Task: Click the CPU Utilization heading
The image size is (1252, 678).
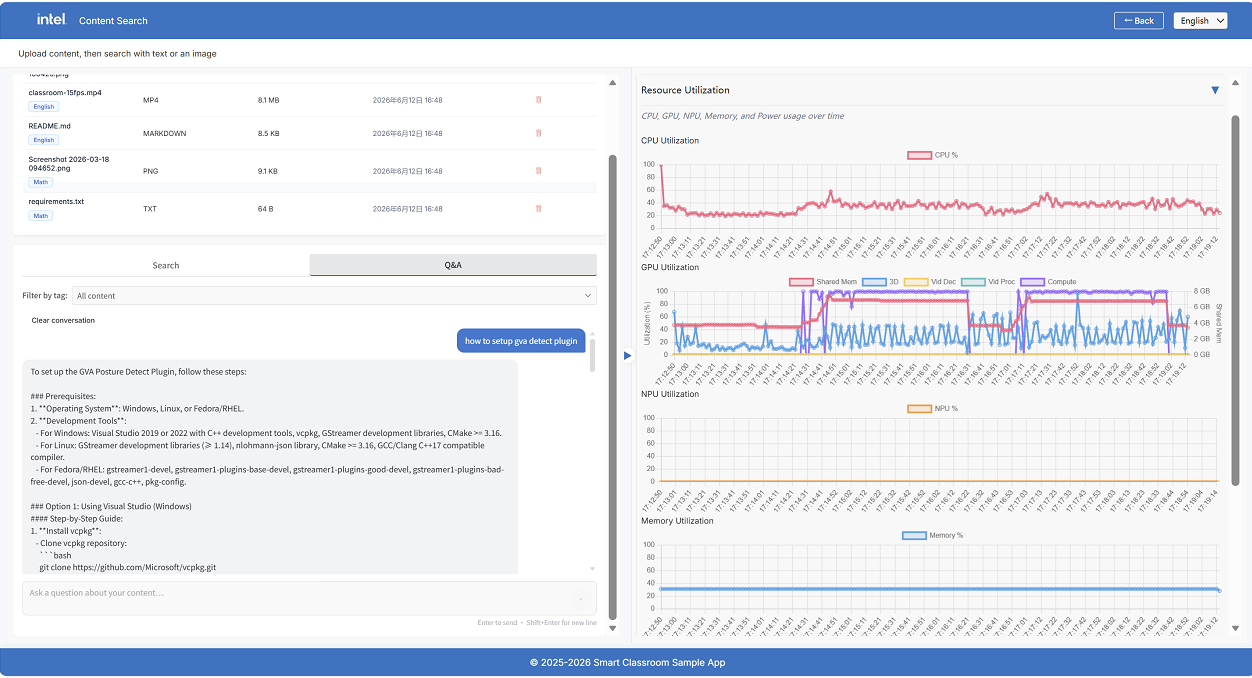Action: tap(670, 141)
